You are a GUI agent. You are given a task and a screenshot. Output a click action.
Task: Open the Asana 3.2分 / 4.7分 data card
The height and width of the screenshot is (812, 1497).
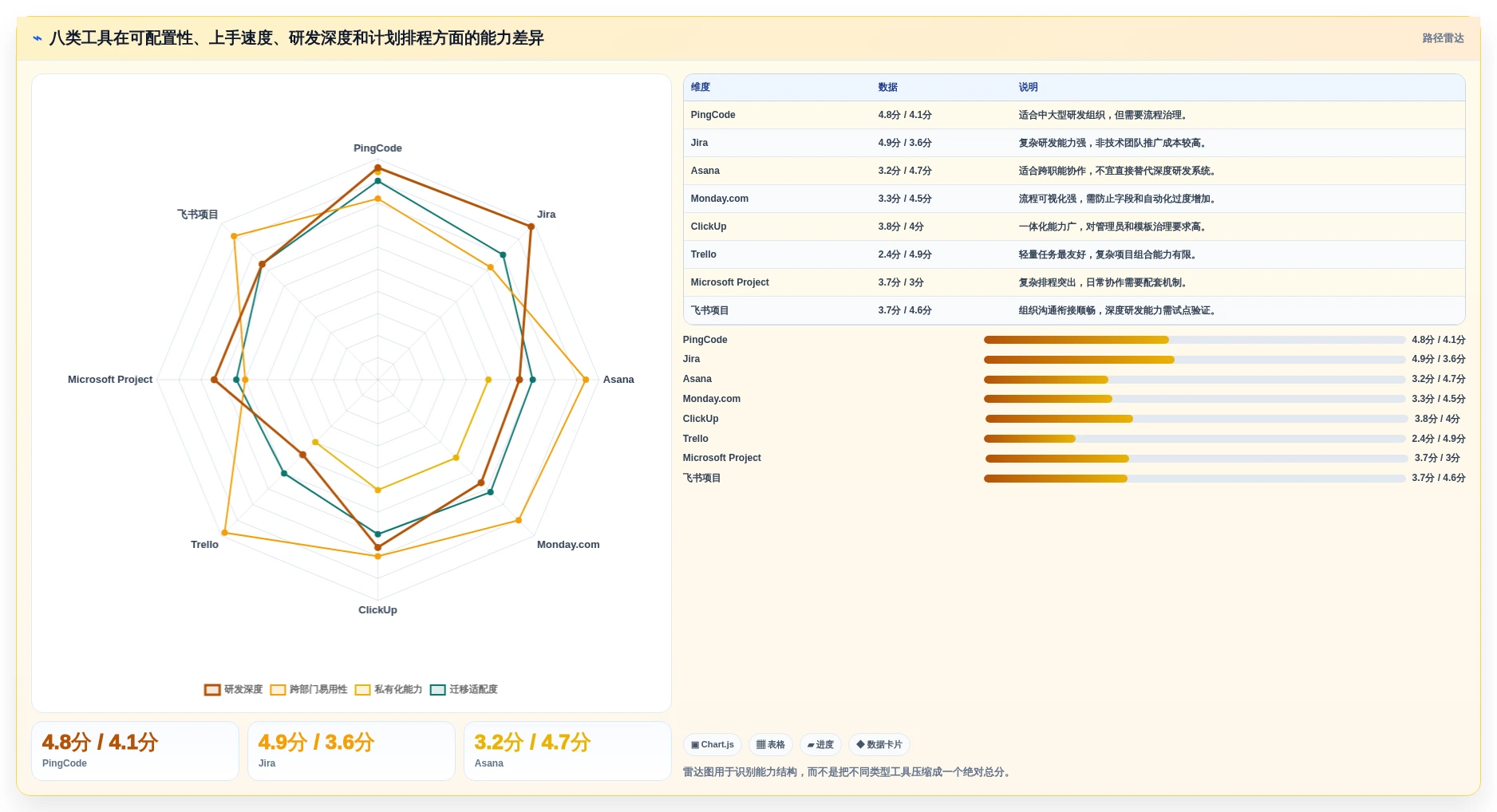[567, 751]
